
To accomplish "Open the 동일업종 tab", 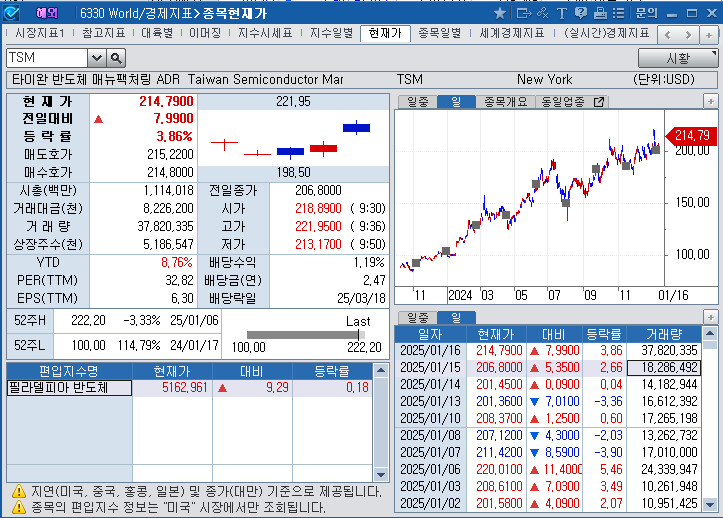I will point(563,102).
